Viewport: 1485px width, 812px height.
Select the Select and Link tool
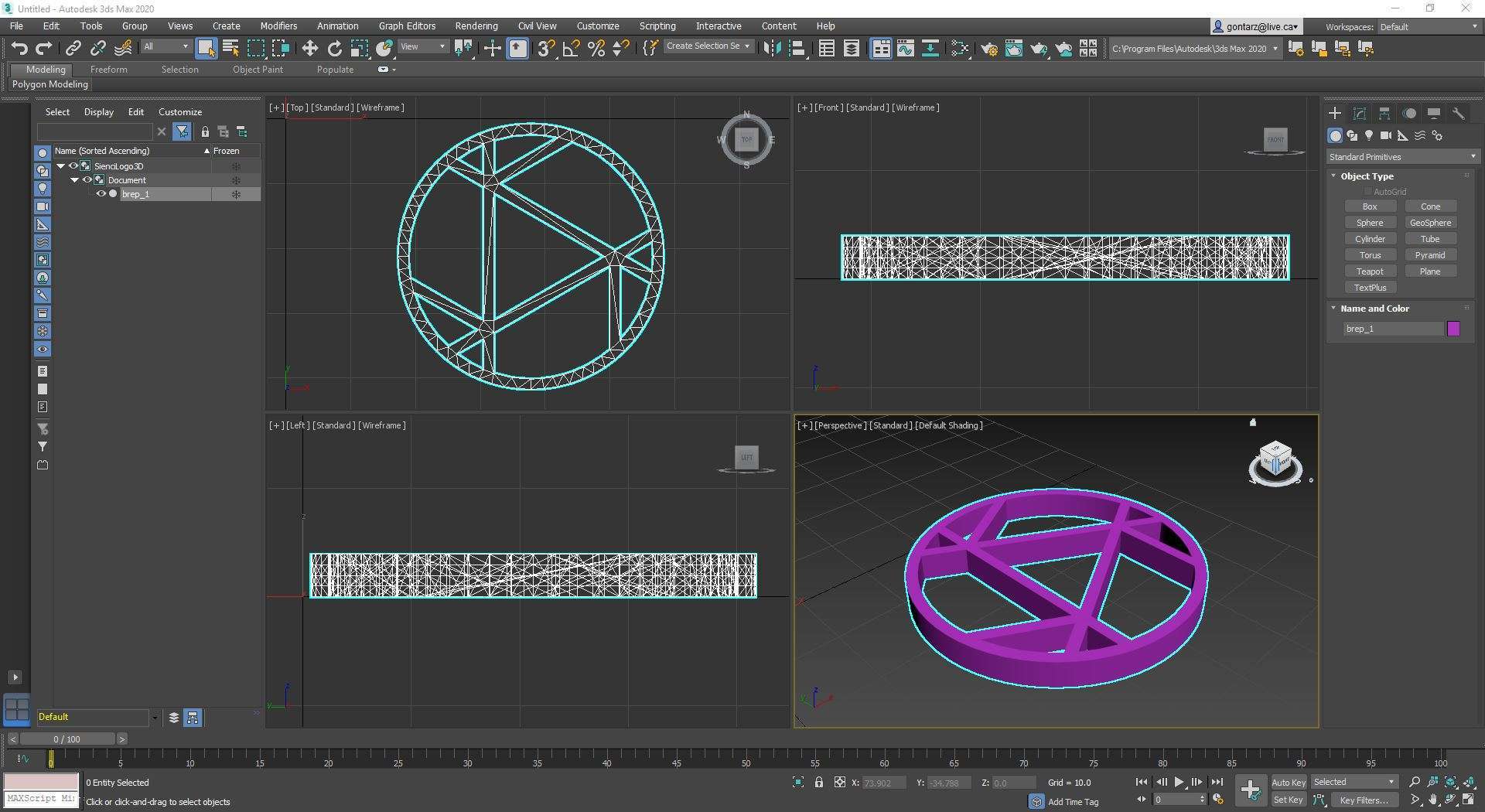[x=73, y=49]
